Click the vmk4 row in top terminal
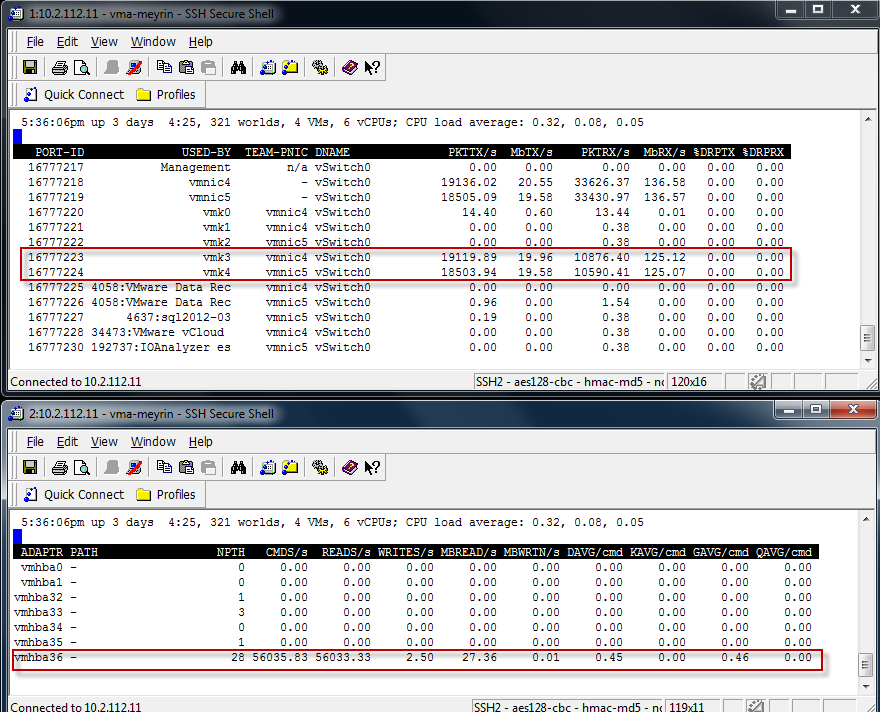 click(405, 273)
